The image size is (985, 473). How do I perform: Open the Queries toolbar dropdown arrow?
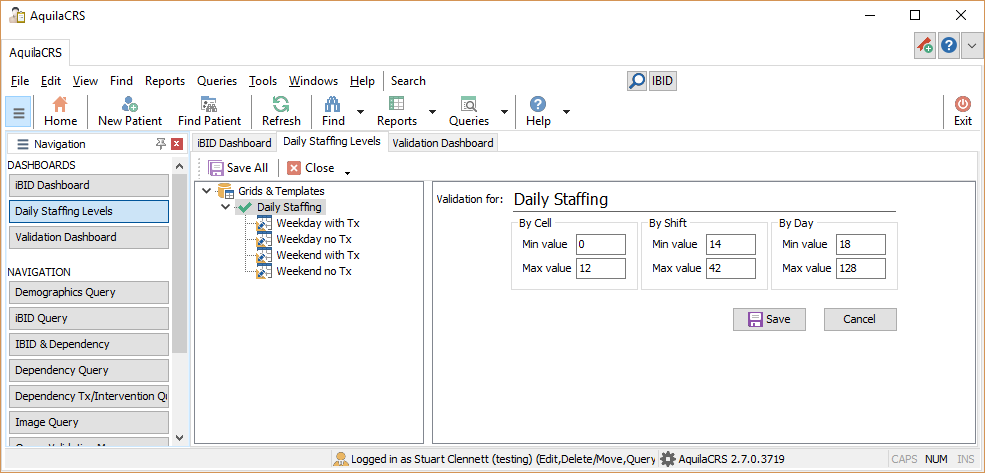(x=504, y=112)
